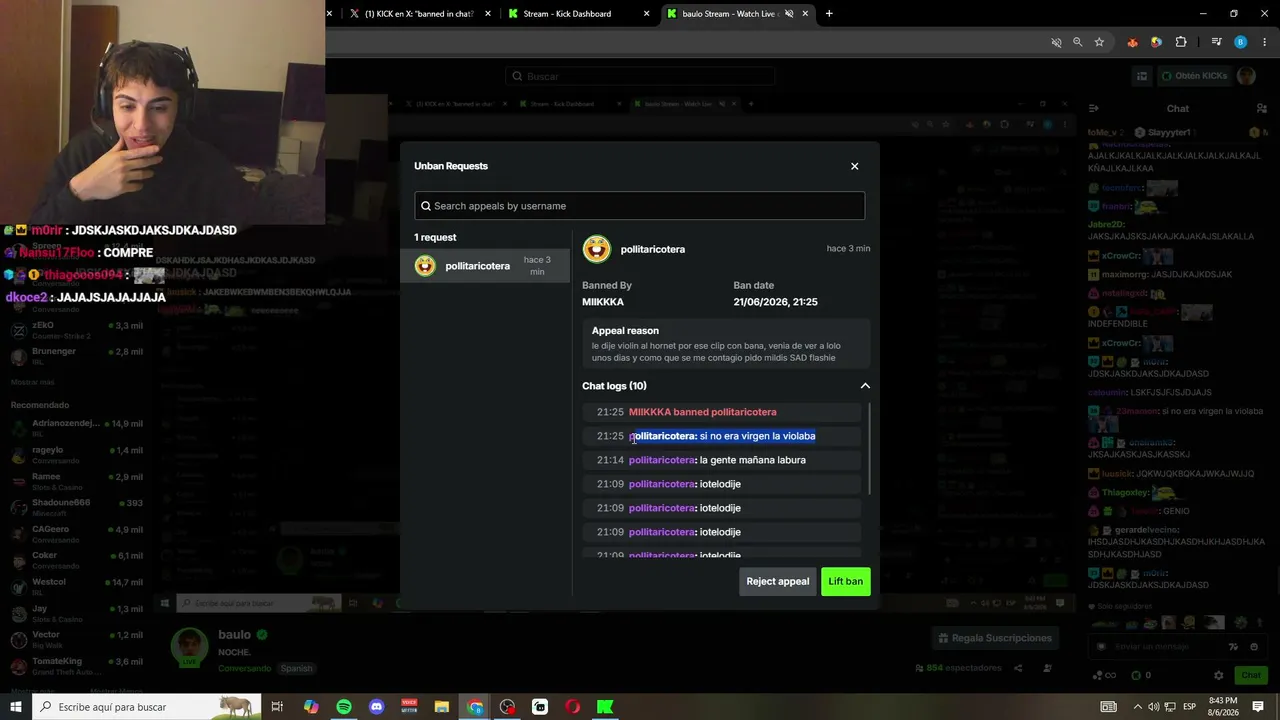Open the Chrome profile B avatar
Viewport: 1280px width, 720px height.
pos(1240,42)
